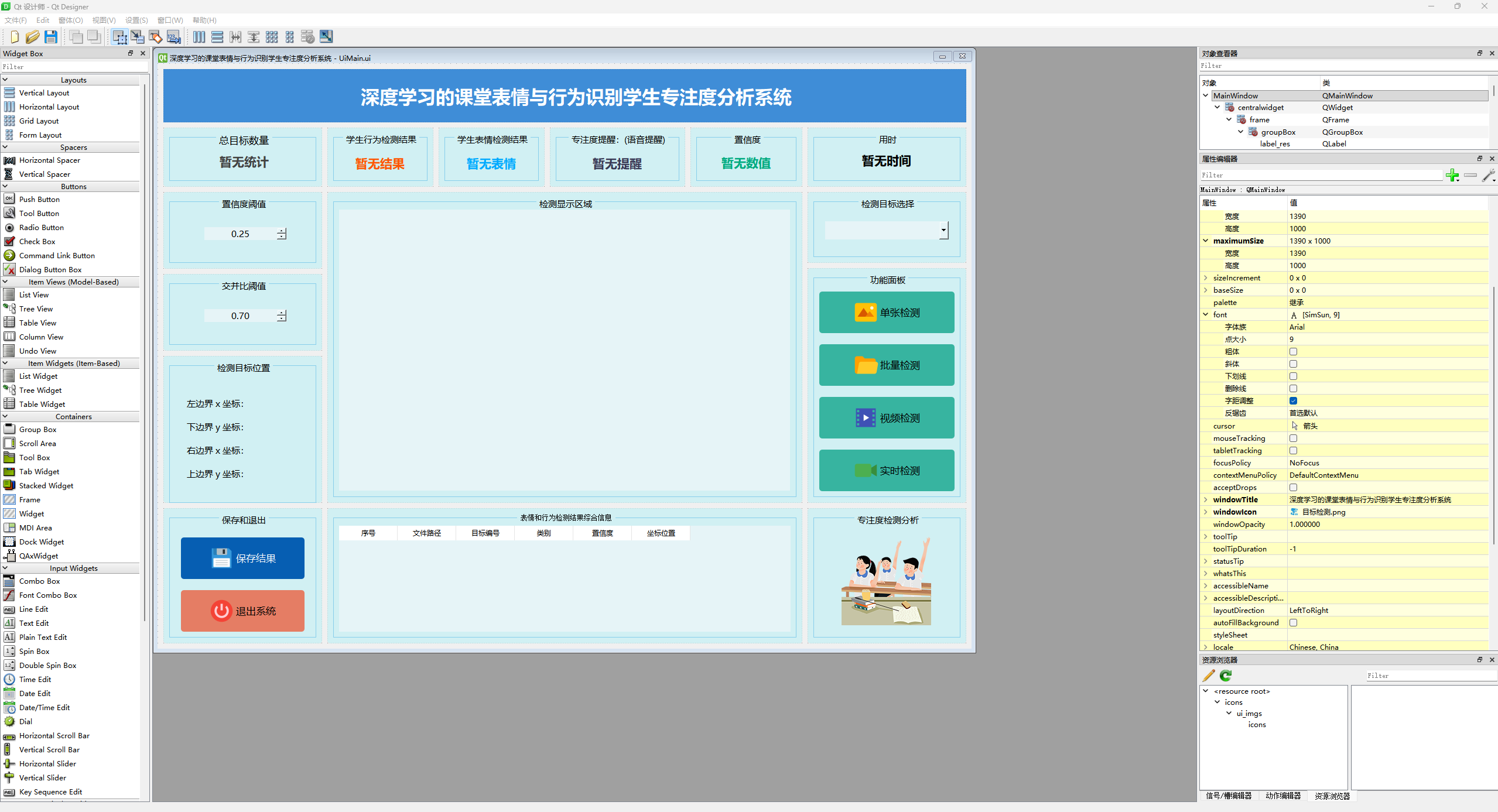Expand the sizeIncrement property row
This screenshot has width=1498, height=812.
1205,278
